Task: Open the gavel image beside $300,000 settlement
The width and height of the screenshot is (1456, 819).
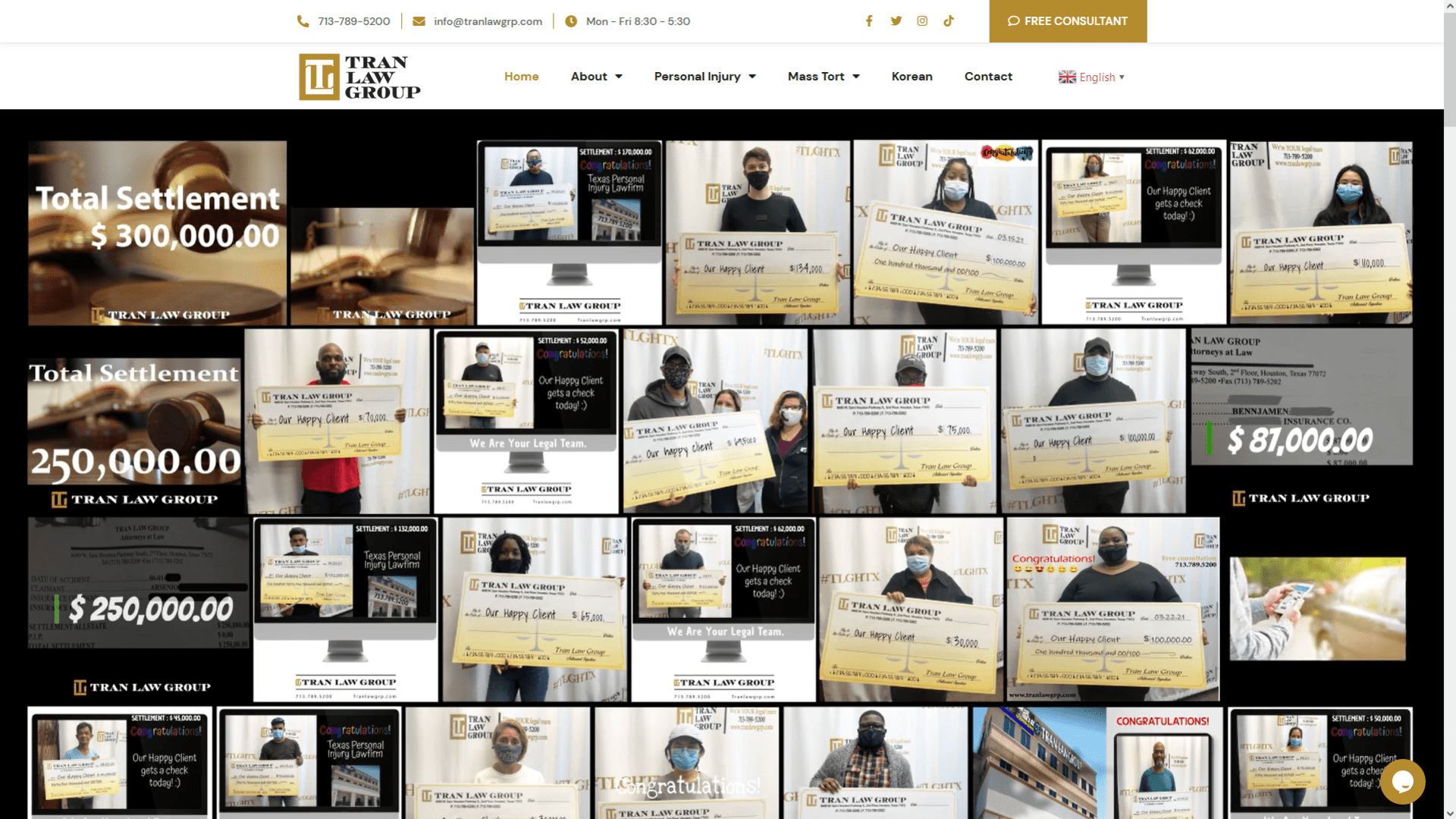Action: [382, 266]
